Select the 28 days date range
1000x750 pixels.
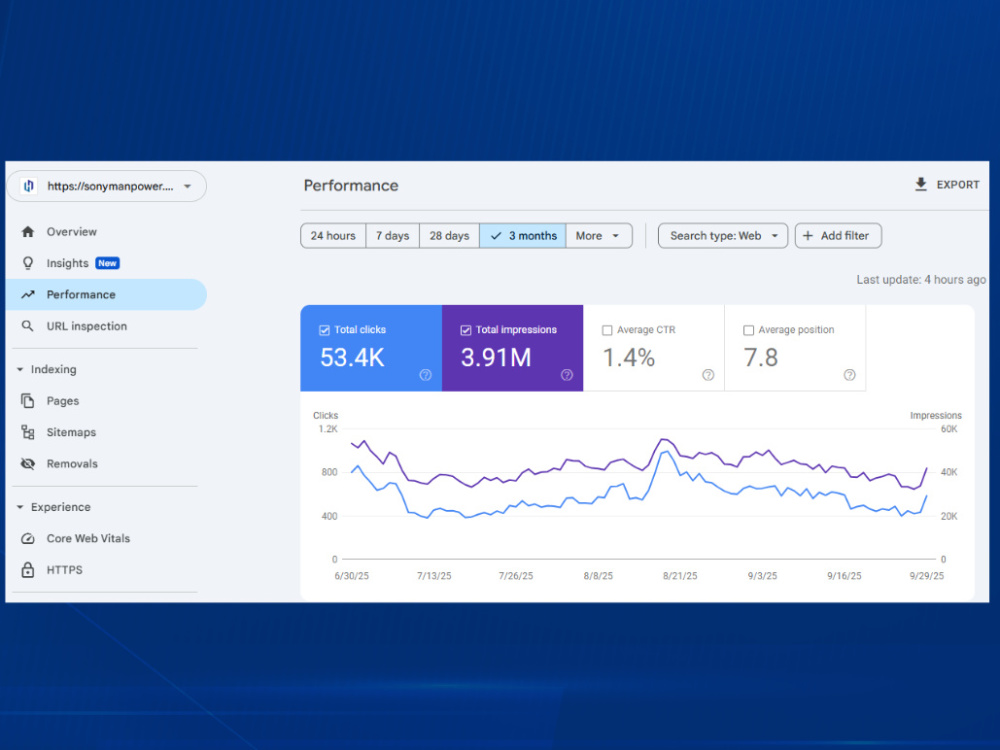pyautogui.click(x=449, y=236)
